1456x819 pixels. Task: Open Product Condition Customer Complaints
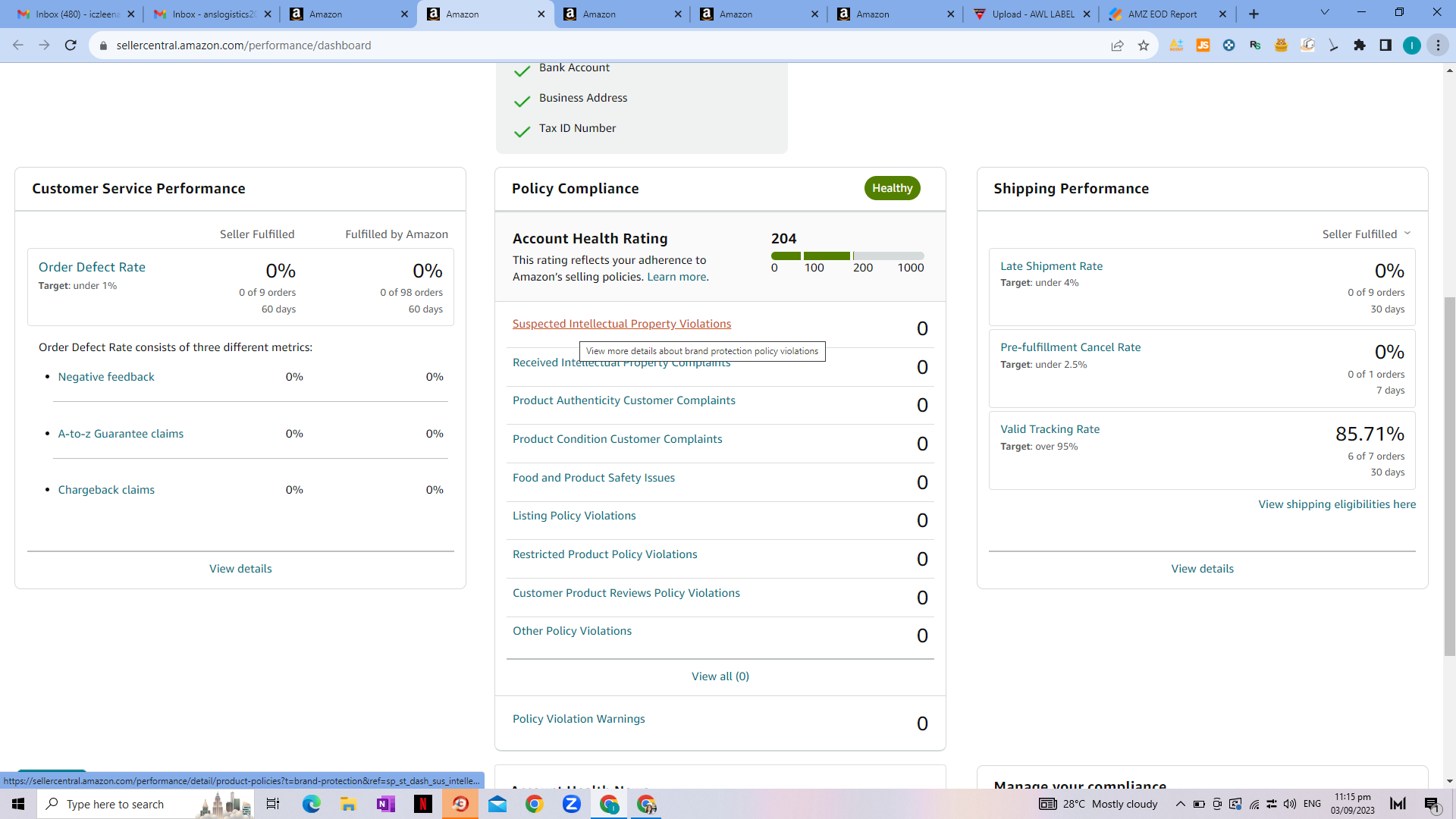click(x=617, y=439)
